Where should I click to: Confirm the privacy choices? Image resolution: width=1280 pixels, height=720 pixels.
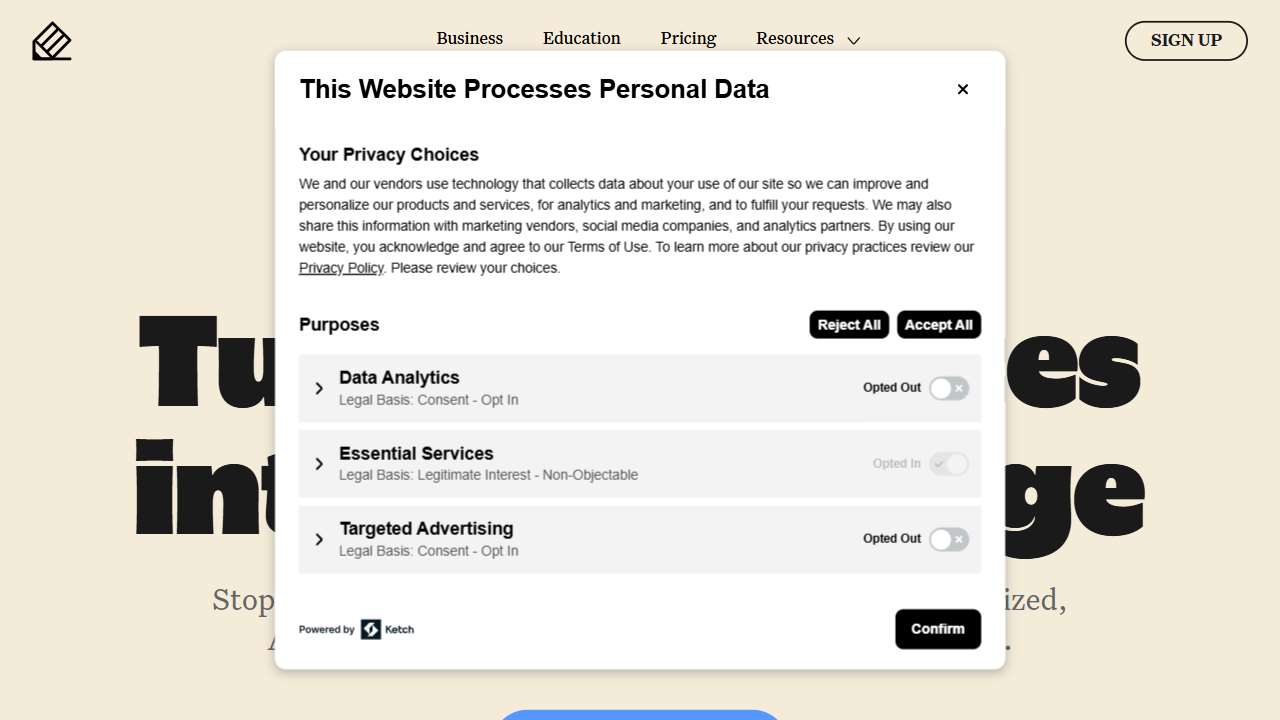point(937,629)
